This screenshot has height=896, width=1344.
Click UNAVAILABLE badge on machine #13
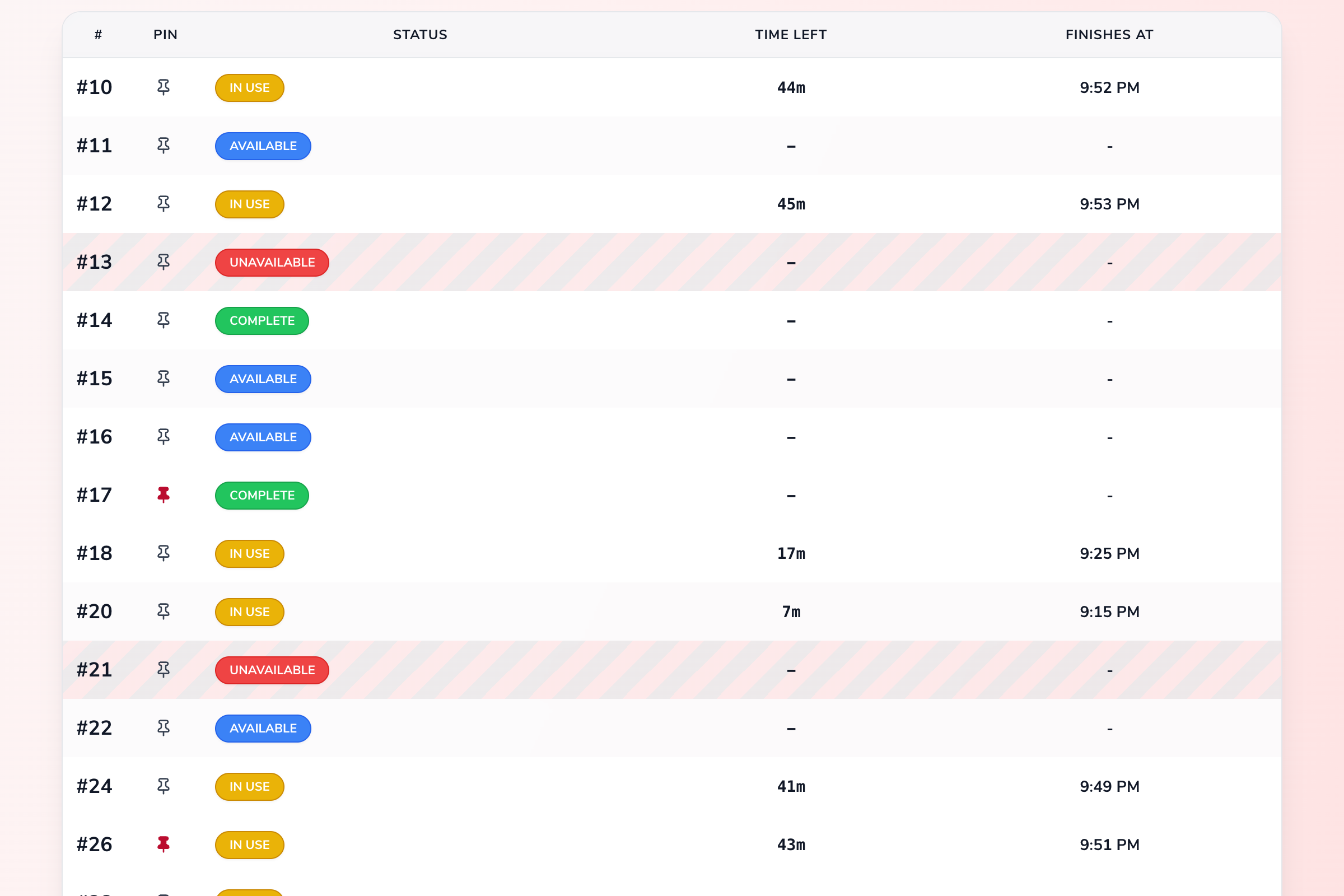click(272, 262)
